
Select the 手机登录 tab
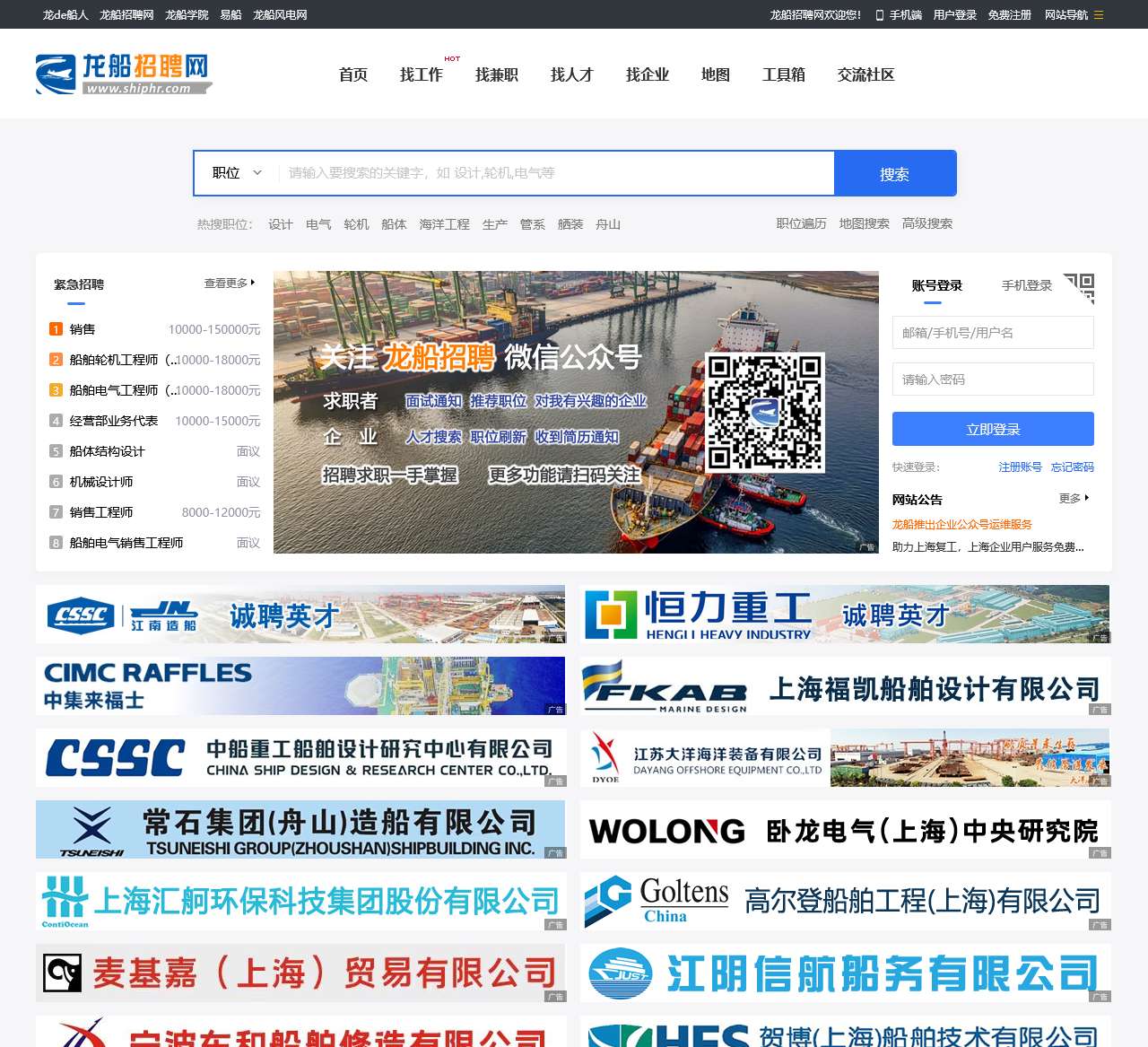pos(1027,285)
